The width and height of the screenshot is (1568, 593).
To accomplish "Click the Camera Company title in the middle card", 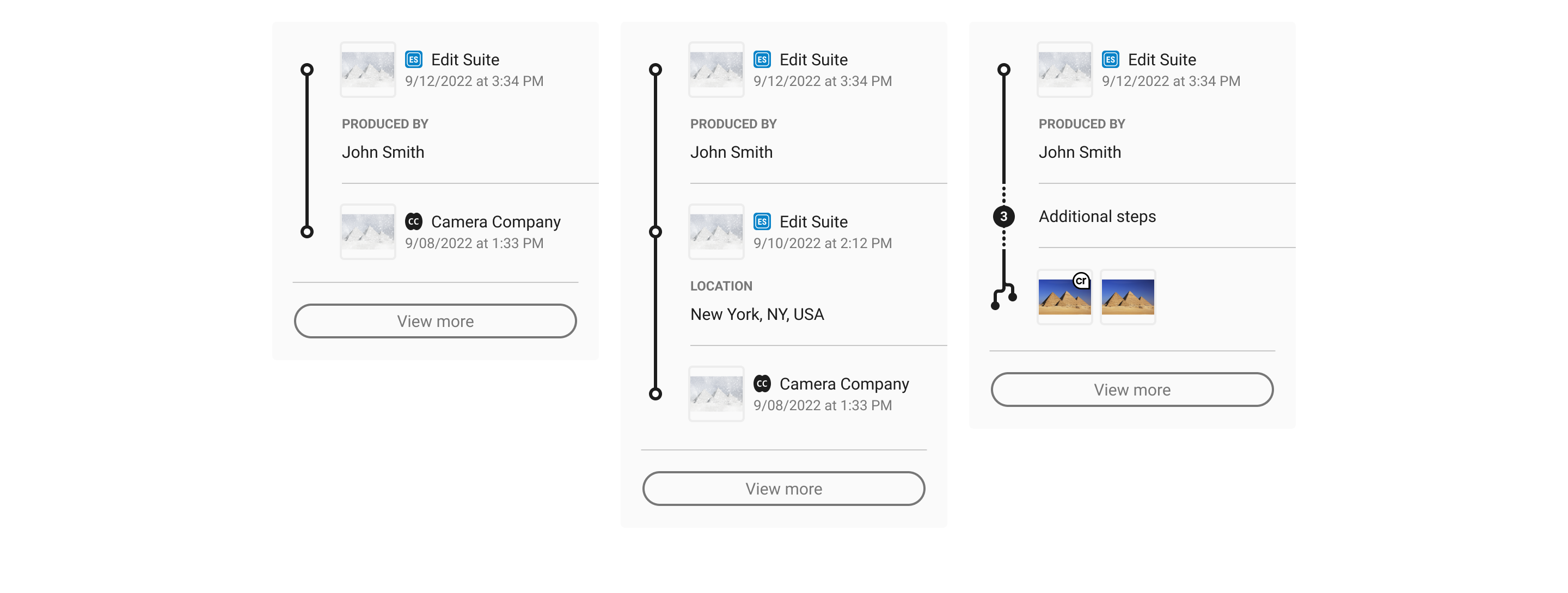I will pos(844,384).
